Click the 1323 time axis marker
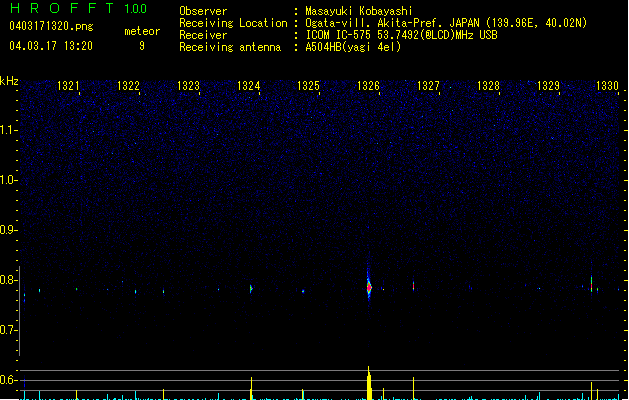629x400 pixels. (x=188, y=85)
